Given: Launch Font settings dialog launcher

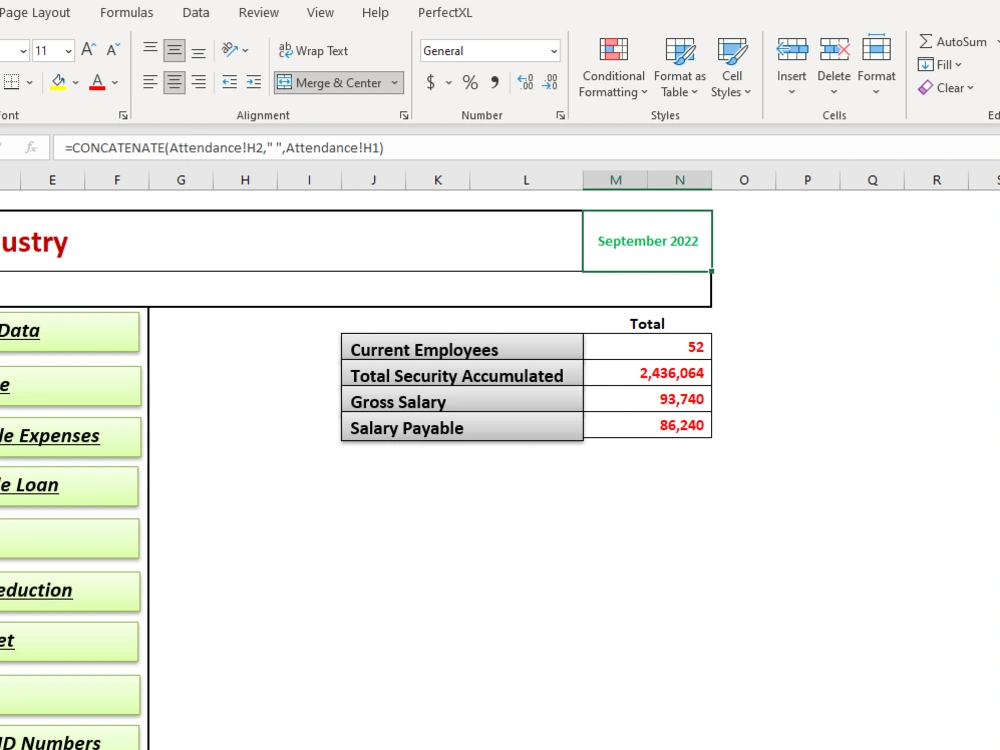Looking at the screenshot, I should point(123,115).
